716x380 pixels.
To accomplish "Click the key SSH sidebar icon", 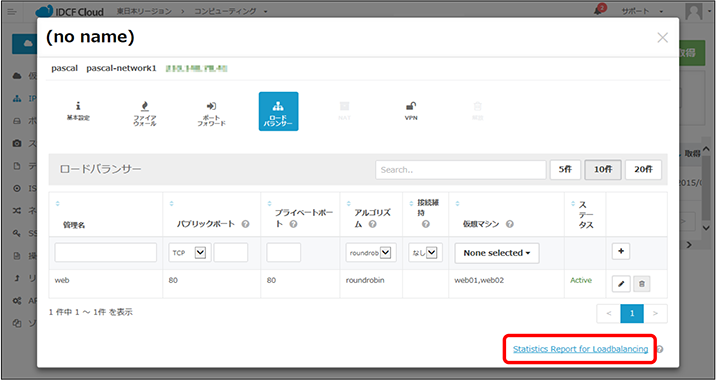I will pos(17,233).
